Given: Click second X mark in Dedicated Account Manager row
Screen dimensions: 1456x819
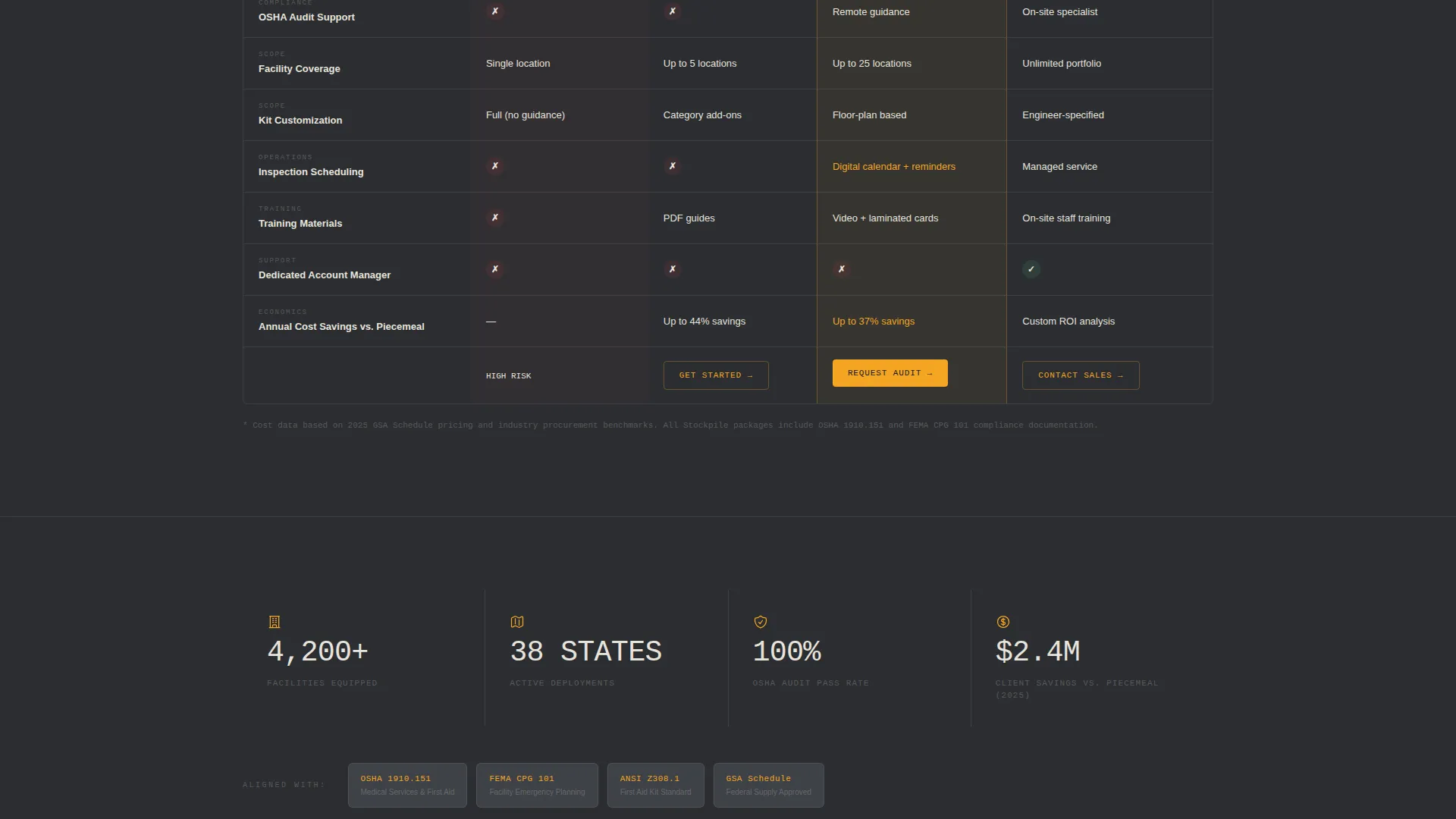Looking at the screenshot, I should pos(673,269).
